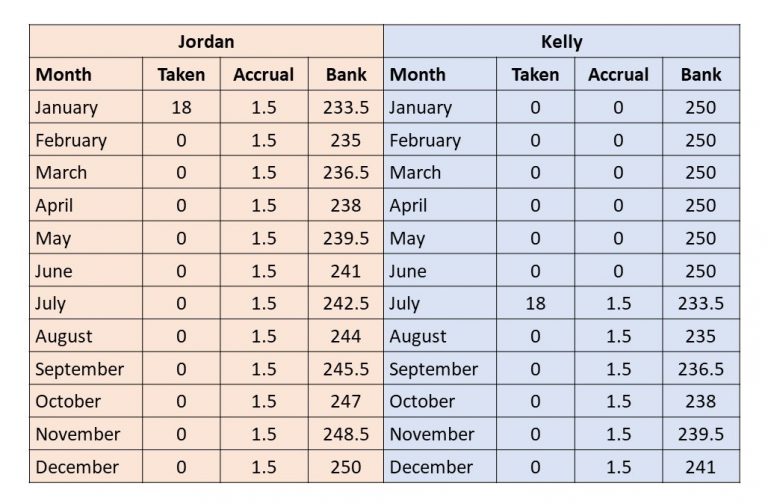The height and width of the screenshot is (504, 768).
Task: Select Jordan's Taken column header
Action: (x=181, y=75)
